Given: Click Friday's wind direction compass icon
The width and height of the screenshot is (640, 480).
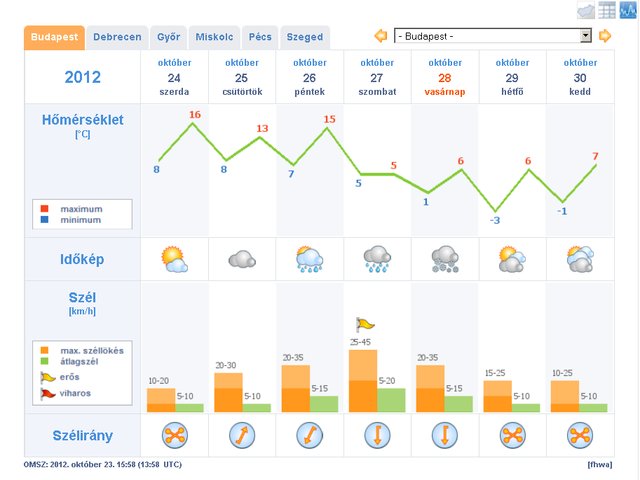Looking at the screenshot, I should (309, 437).
